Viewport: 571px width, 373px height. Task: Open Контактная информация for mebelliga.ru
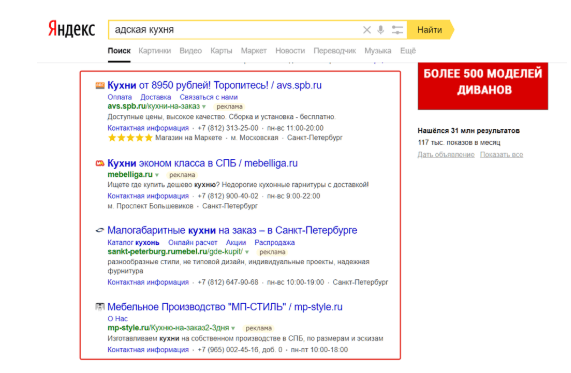(148, 196)
